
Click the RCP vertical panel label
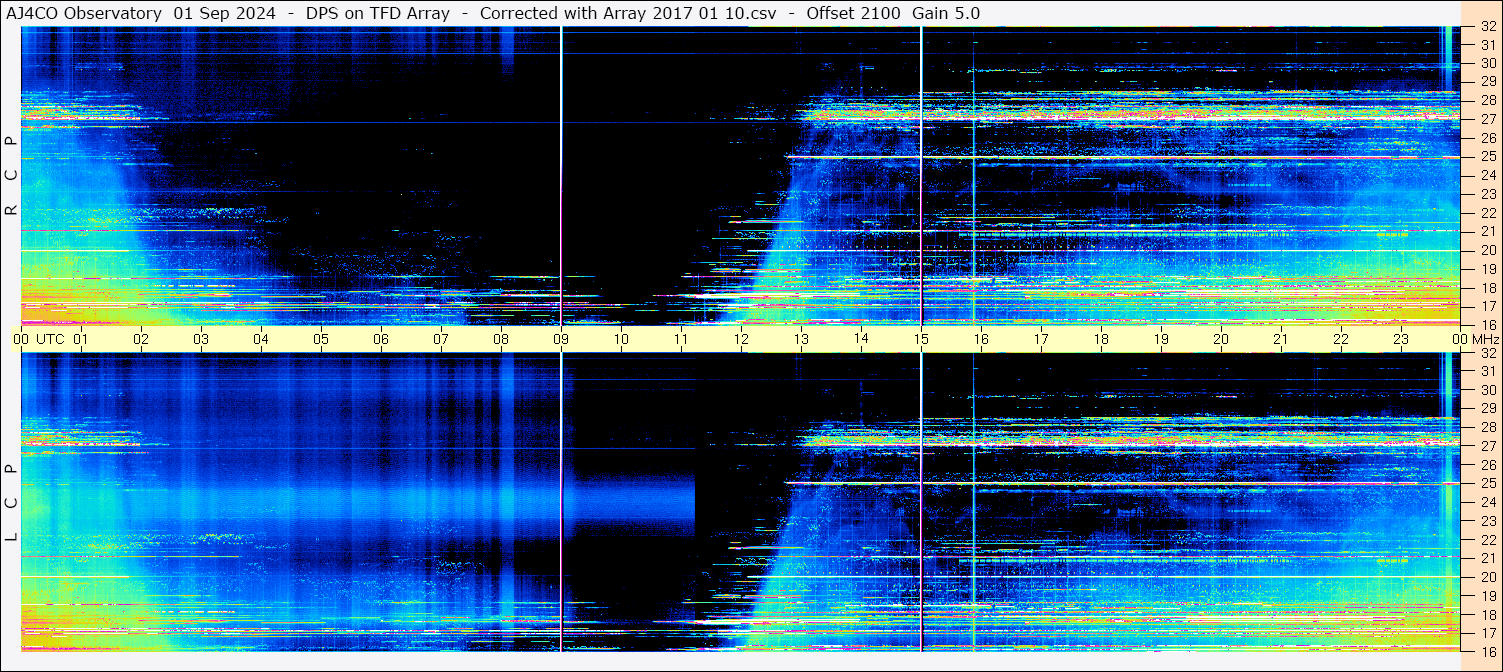11,176
